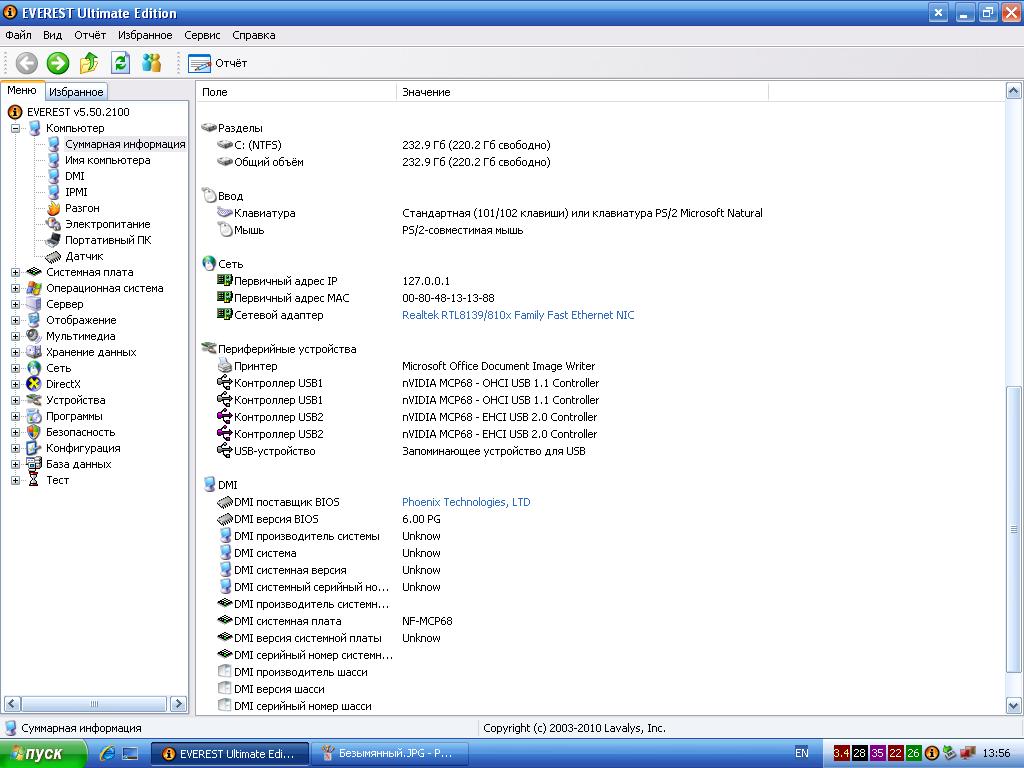Viewport: 1024px width, 768px height.
Task: Open the Избранное menu in menu bar
Action: pos(145,35)
